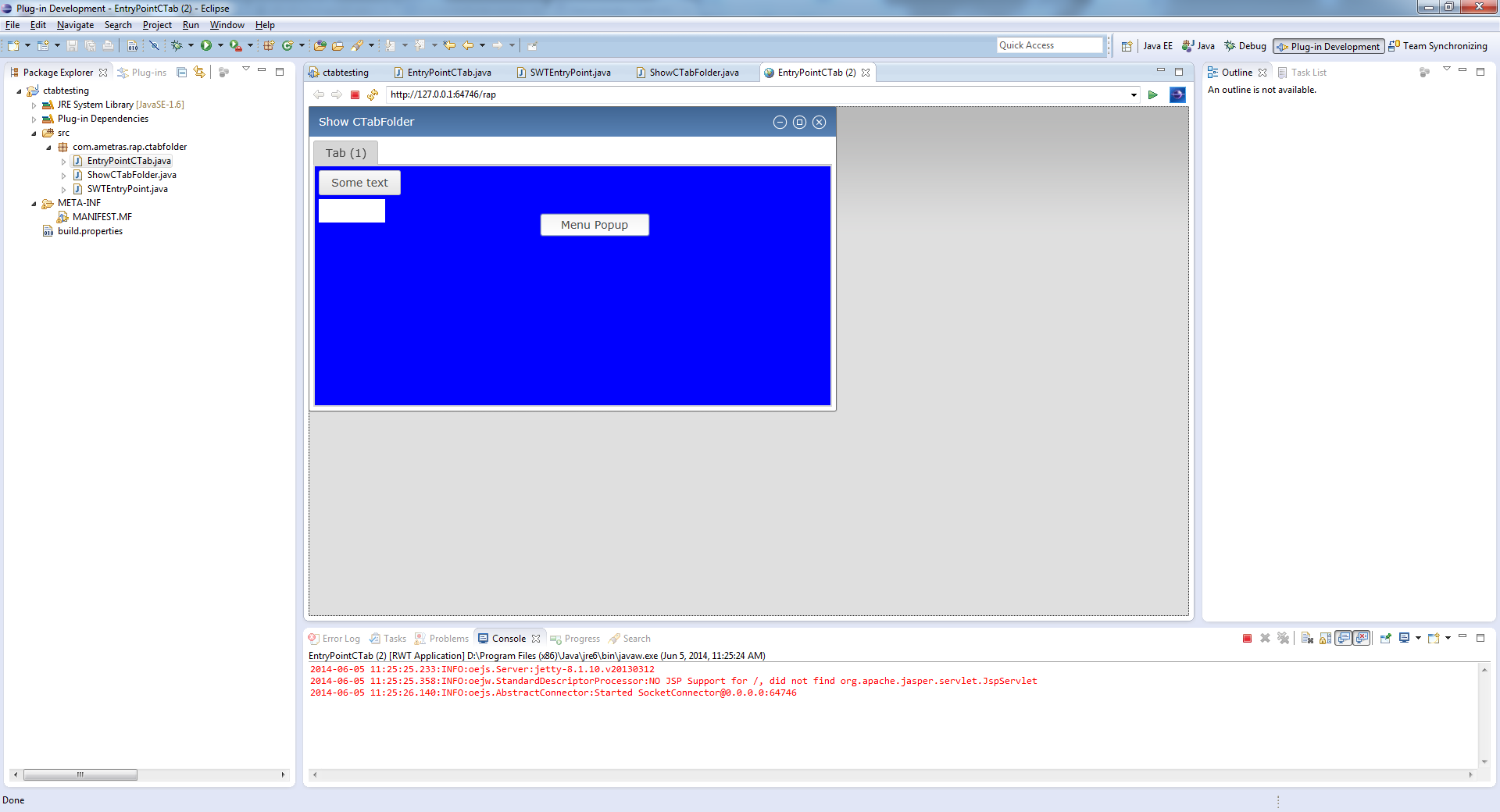Click the browser URL address field
The height and width of the screenshot is (812, 1500).
(758, 94)
